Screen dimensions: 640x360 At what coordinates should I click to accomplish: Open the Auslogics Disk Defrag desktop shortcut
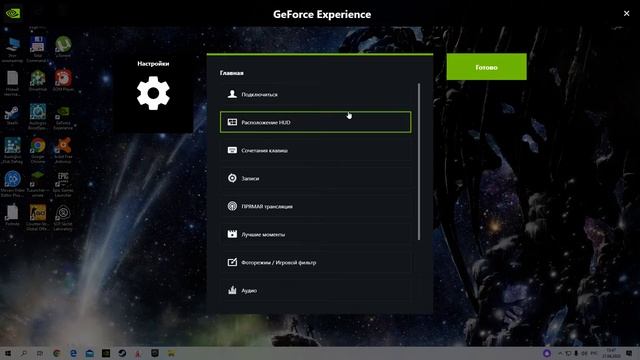coord(12,150)
